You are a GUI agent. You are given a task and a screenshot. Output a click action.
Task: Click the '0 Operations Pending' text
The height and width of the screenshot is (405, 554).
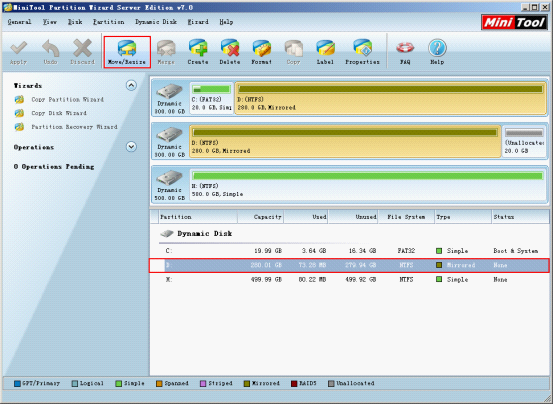(x=54, y=166)
